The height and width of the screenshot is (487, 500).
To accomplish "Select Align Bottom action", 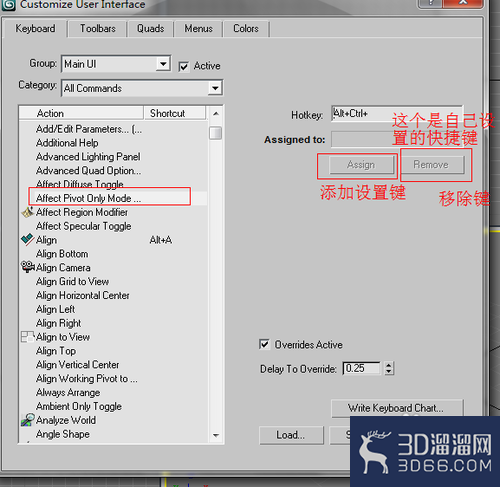I will [x=62, y=254].
